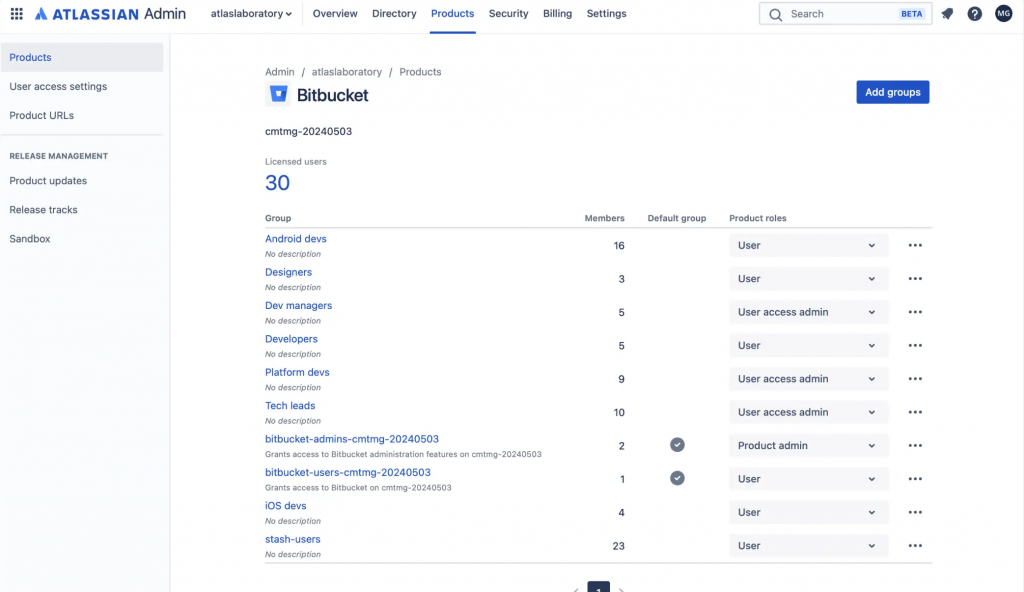Open the stash-users group link
This screenshot has height=592, width=1024.
(293, 539)
